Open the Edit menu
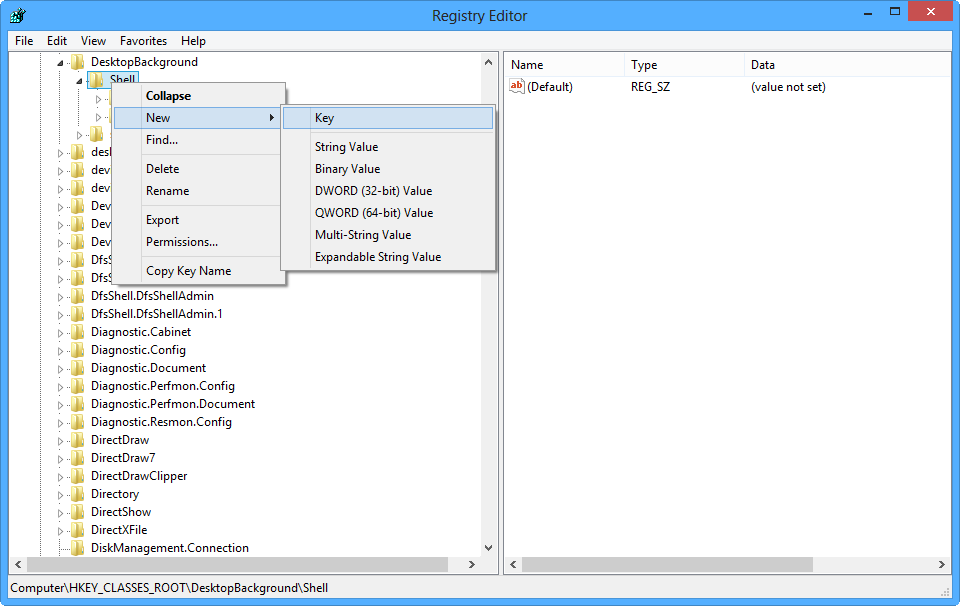 (x=57, y=41)
